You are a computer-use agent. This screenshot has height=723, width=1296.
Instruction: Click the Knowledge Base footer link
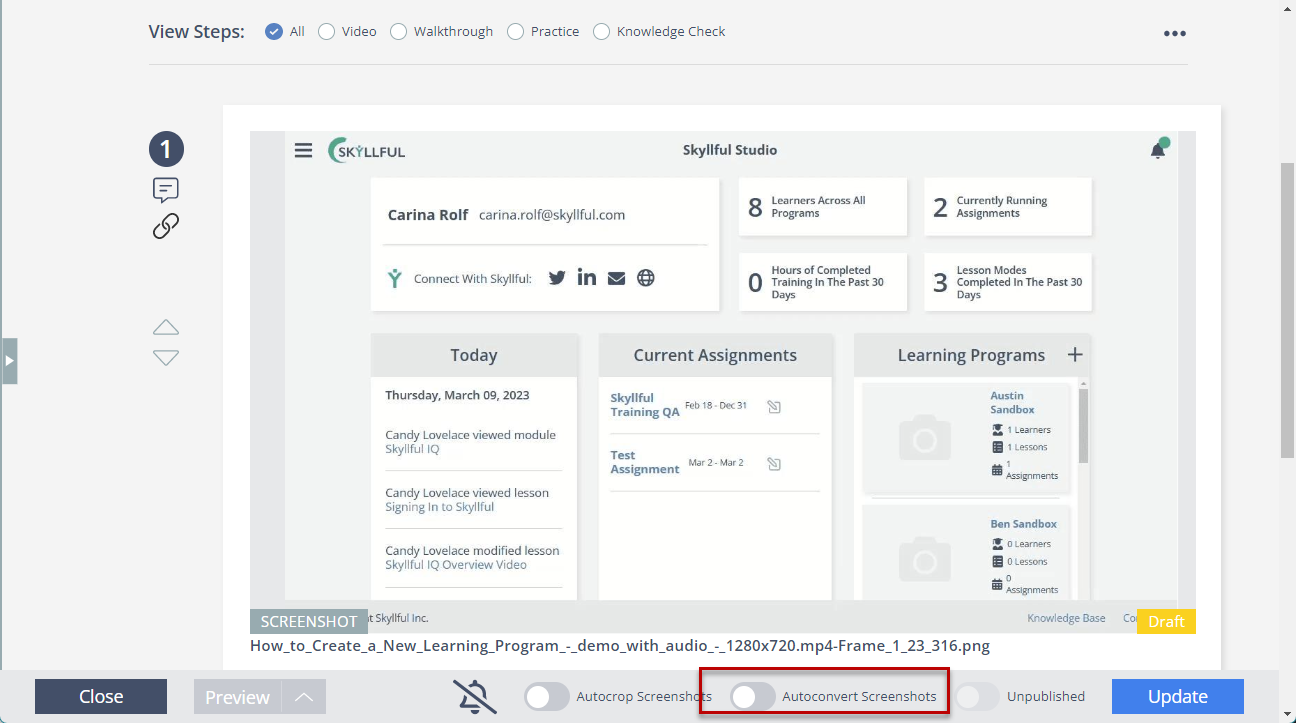tap(1066, 618)
